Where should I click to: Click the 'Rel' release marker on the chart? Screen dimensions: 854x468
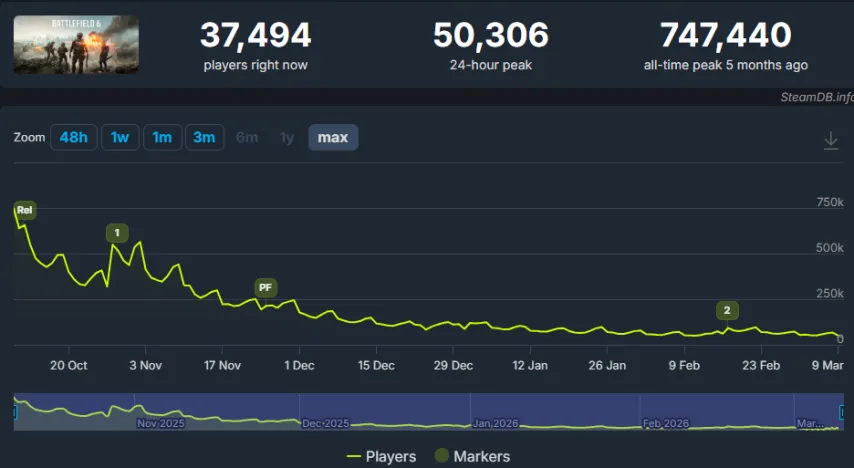click(25, 210)
